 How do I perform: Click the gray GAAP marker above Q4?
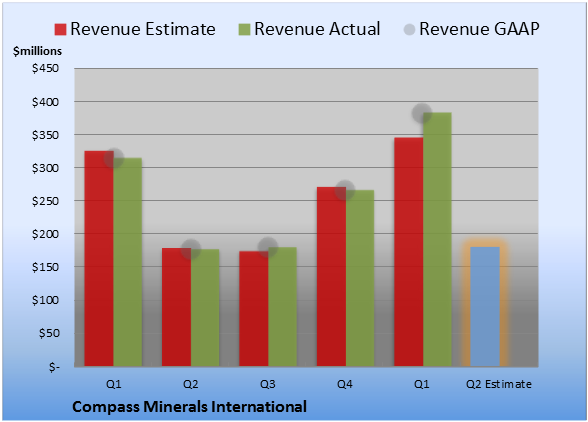click(x=345, y=190)
